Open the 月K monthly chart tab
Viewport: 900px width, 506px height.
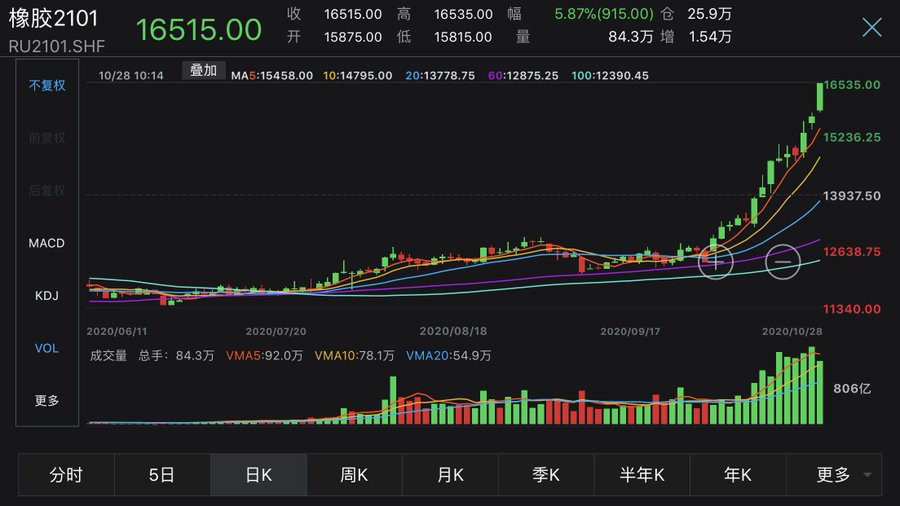click(450, 475)
